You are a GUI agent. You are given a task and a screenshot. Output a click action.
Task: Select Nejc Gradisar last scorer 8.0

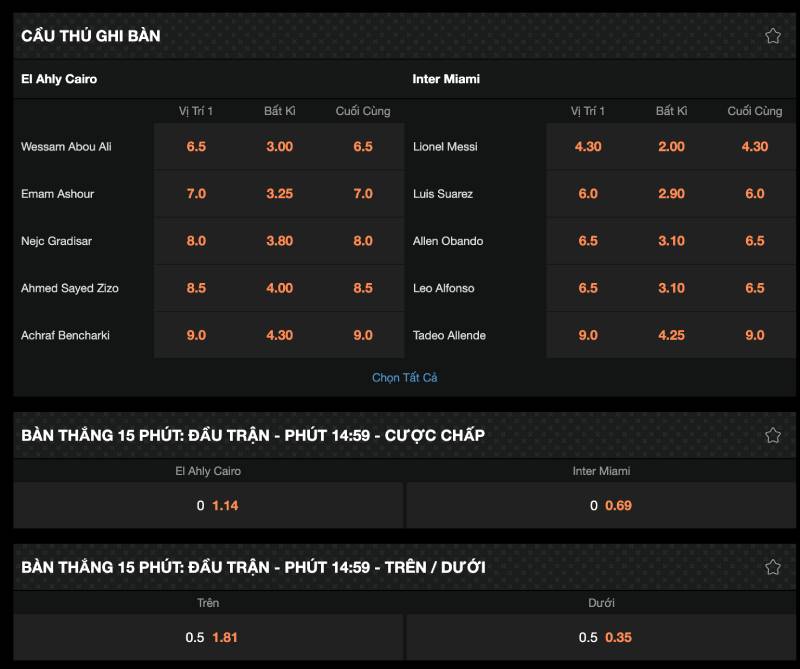362,241
